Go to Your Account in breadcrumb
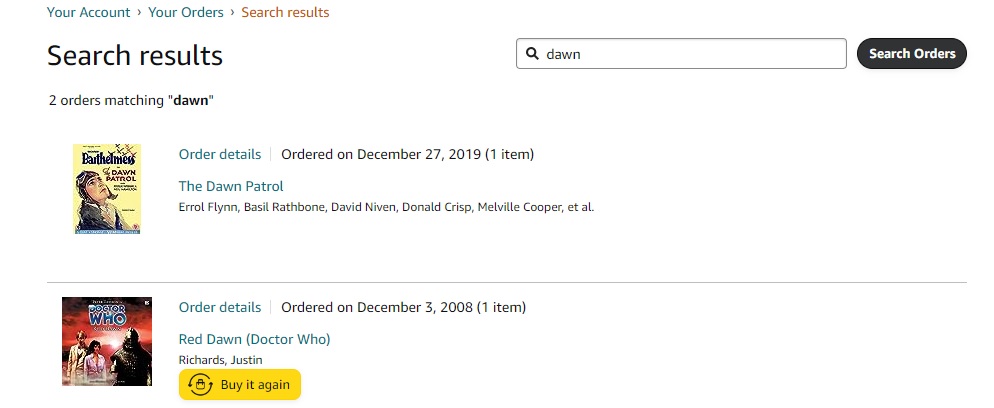This screenshot has height=408, width=994. (89, 13)
